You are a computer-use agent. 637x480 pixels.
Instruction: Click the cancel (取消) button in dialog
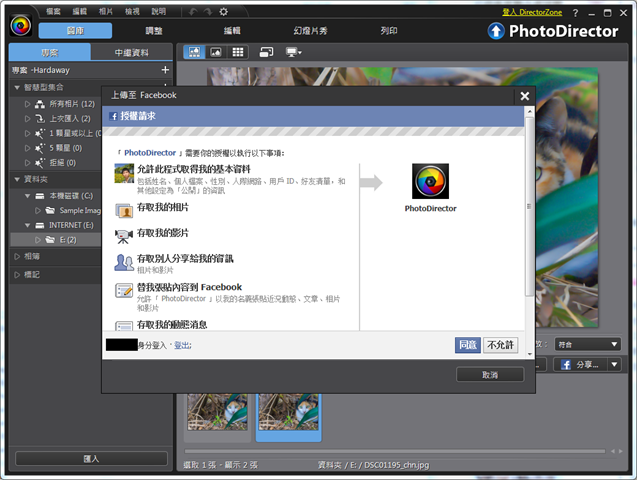click(x=490, y=375)
